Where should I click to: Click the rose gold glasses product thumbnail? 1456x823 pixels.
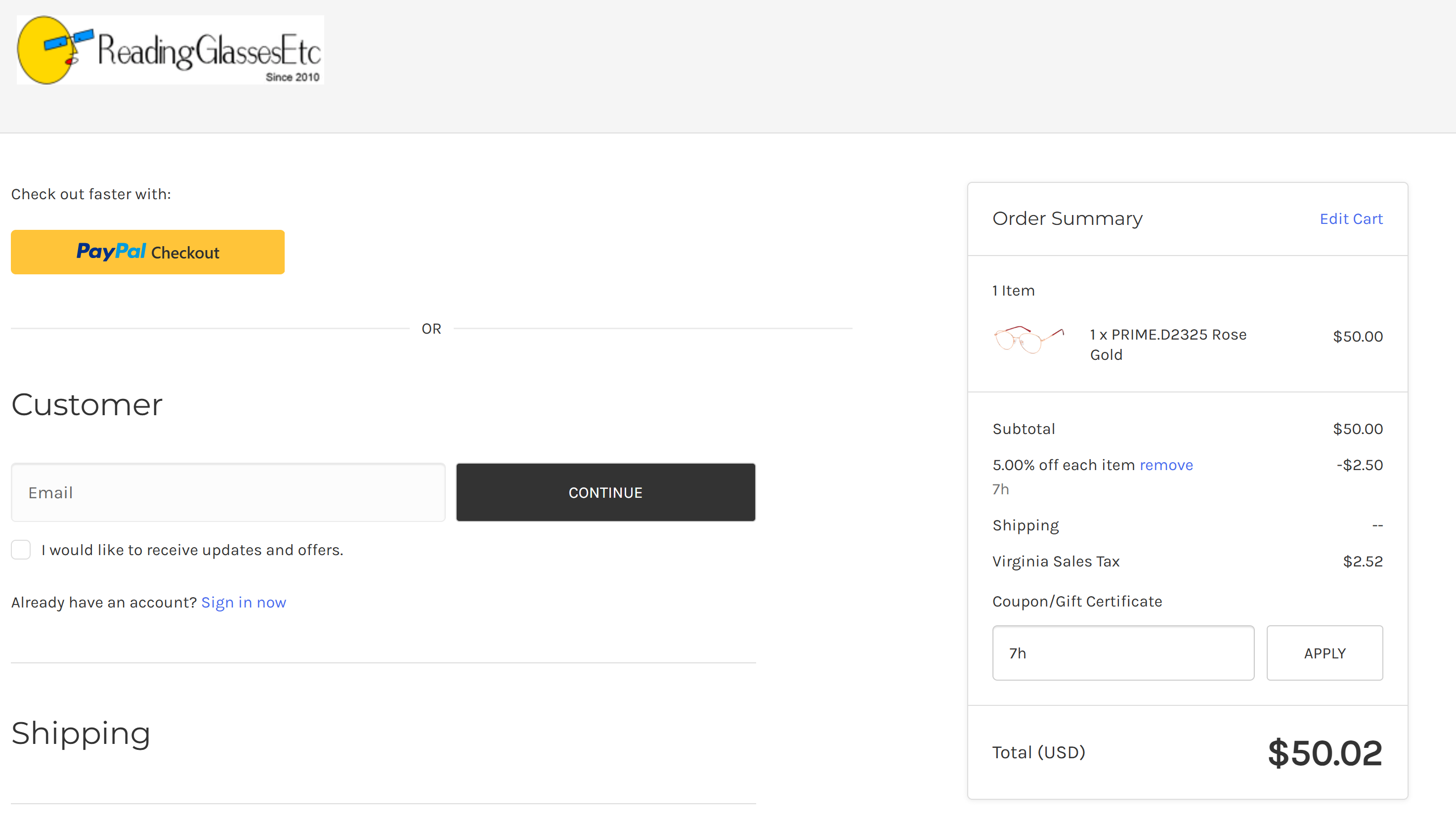pos(1028,339)
